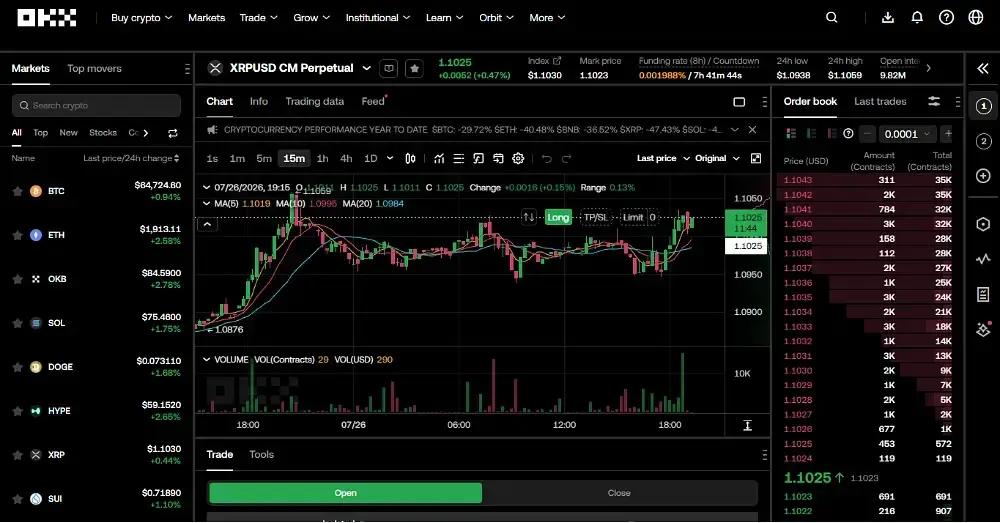Screen dimensions: 1000x523
Task: Toggle the XRP favorite star
Action: point(18,455)
